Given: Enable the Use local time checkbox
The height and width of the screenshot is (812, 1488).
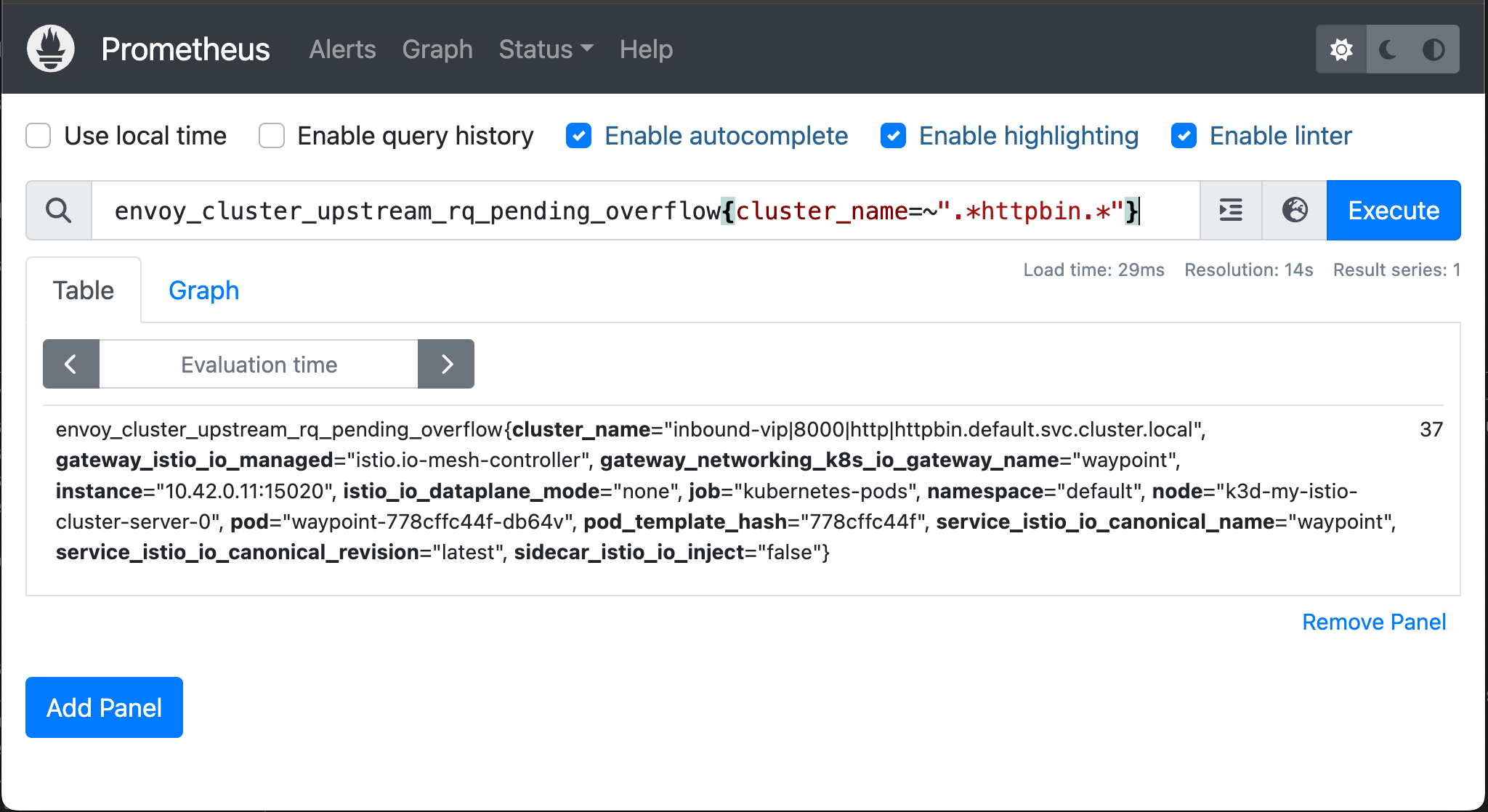Looking at the screenshot, I should (x=38, y=136).
